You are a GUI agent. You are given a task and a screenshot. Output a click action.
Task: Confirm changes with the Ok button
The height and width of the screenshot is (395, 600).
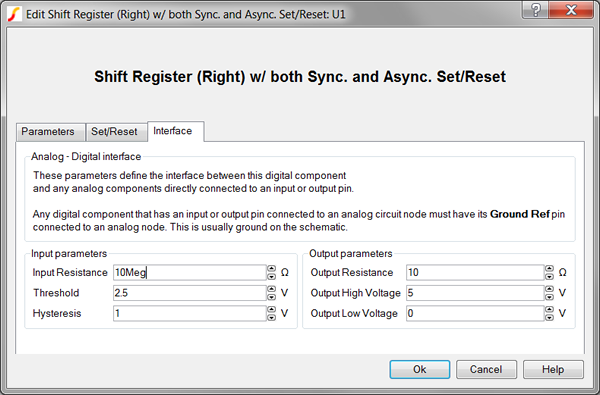point(419,369)
